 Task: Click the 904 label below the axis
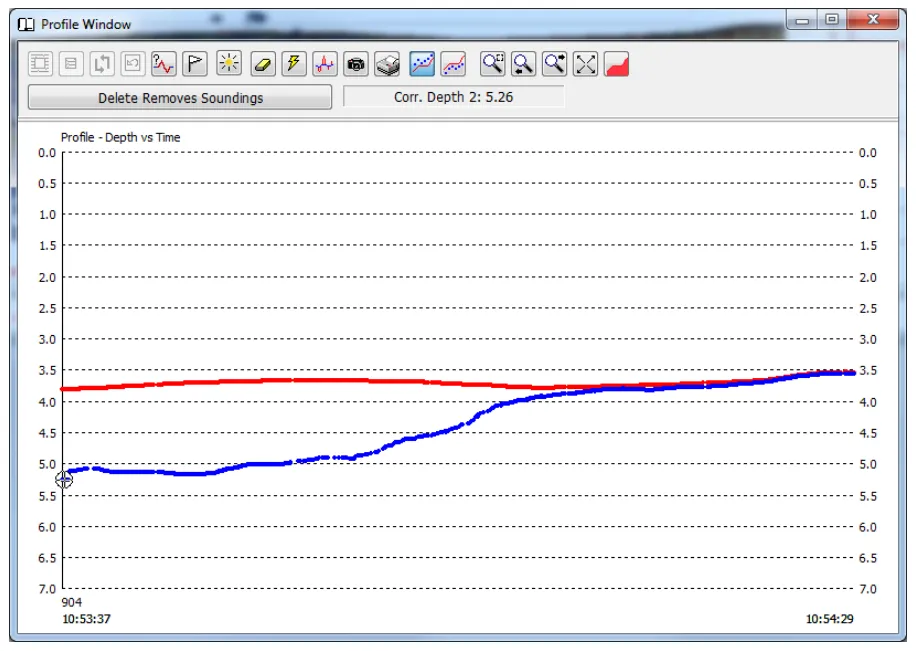click(72, 602)
